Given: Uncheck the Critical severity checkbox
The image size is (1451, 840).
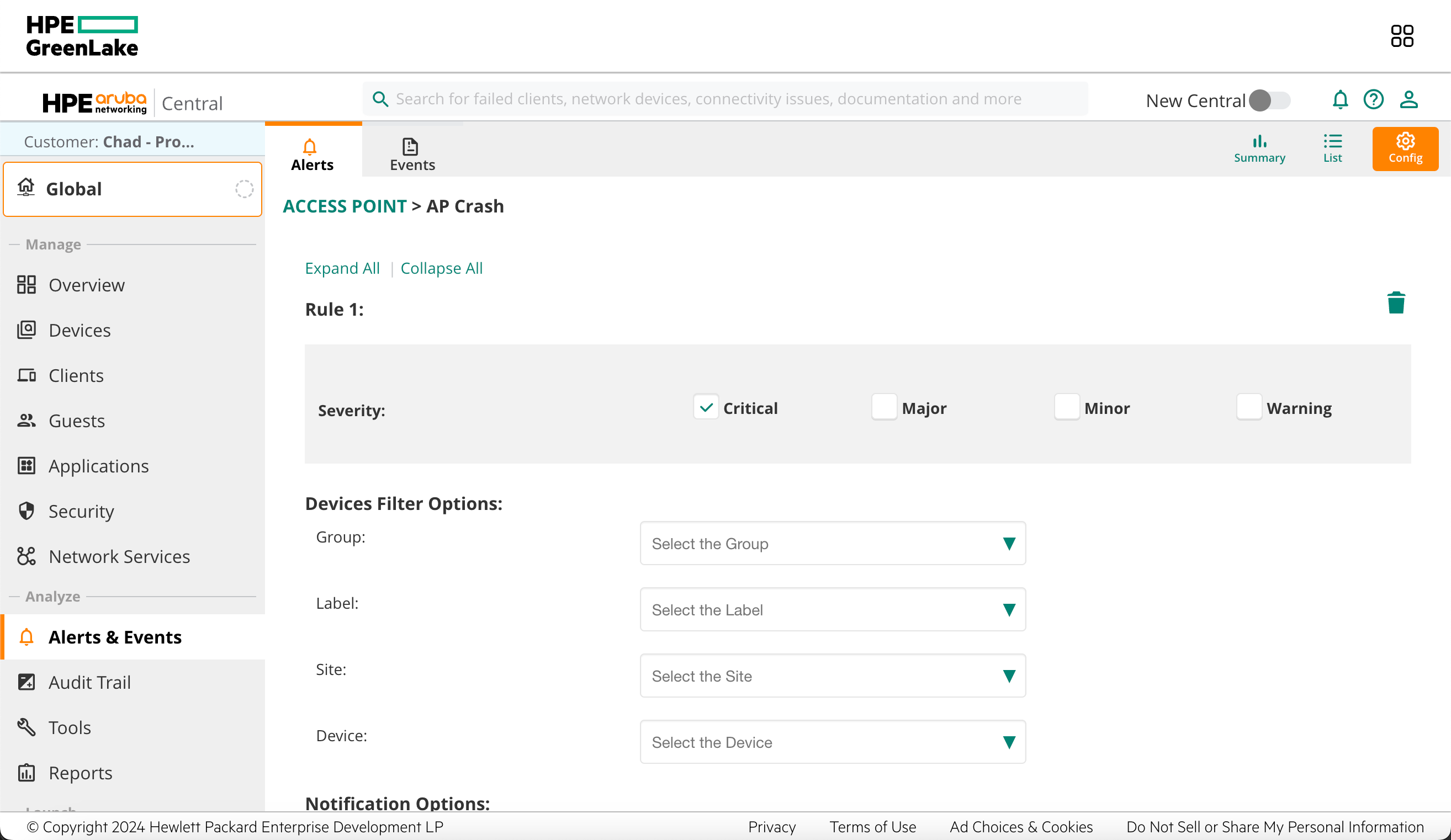Looking at the screenshot, I should (x=706, y=407).
